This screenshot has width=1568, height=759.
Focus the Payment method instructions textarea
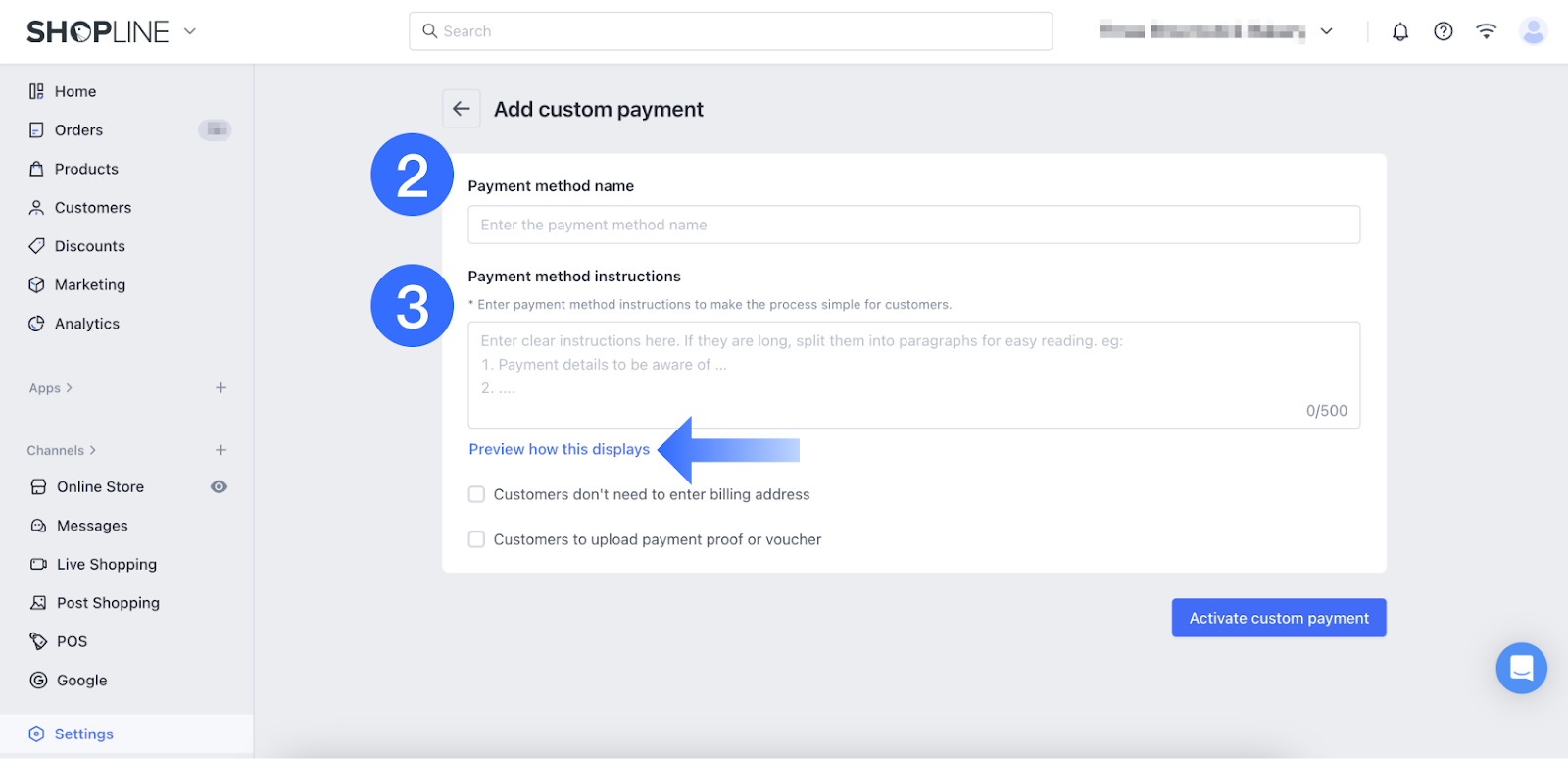coord(914,375)
